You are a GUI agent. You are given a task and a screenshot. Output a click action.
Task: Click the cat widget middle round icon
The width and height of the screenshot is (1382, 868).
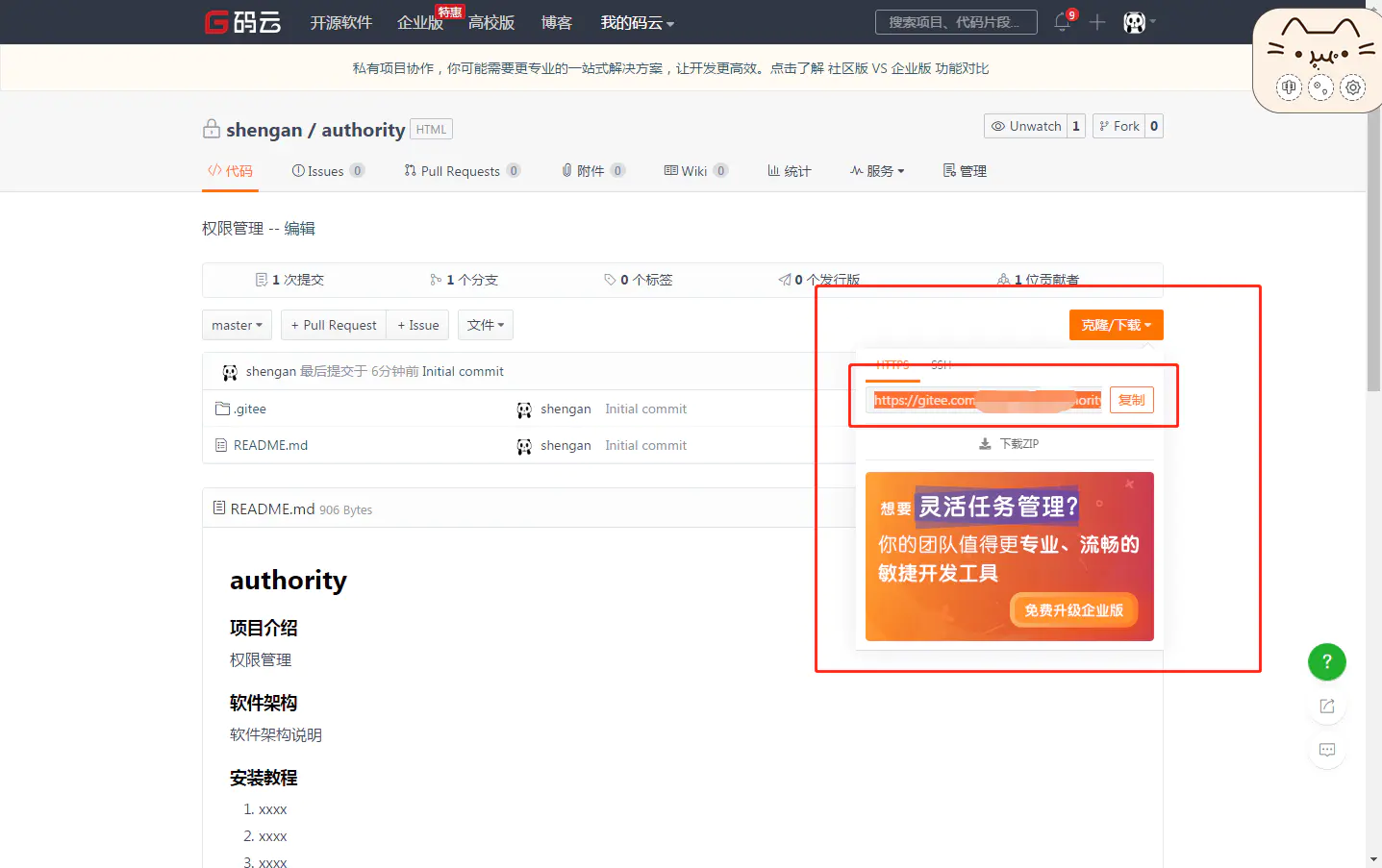click(1321, 87)
